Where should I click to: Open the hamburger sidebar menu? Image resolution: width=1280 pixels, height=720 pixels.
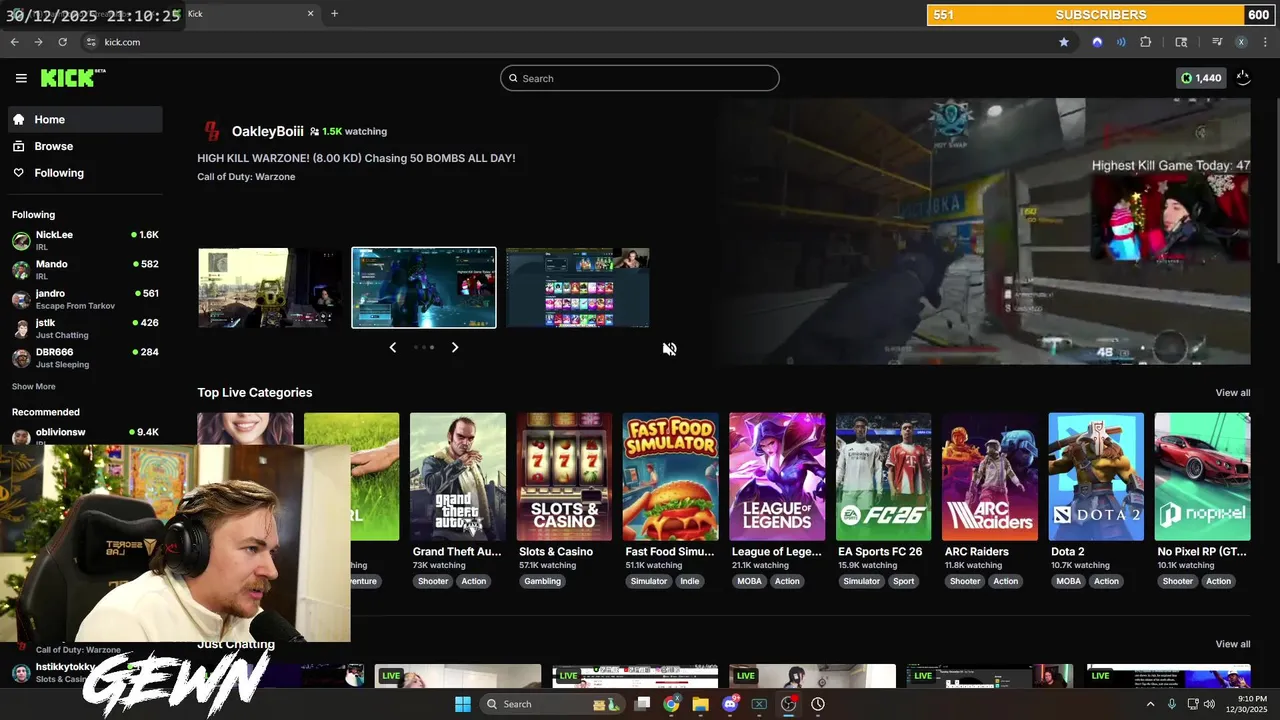(21, 78)
